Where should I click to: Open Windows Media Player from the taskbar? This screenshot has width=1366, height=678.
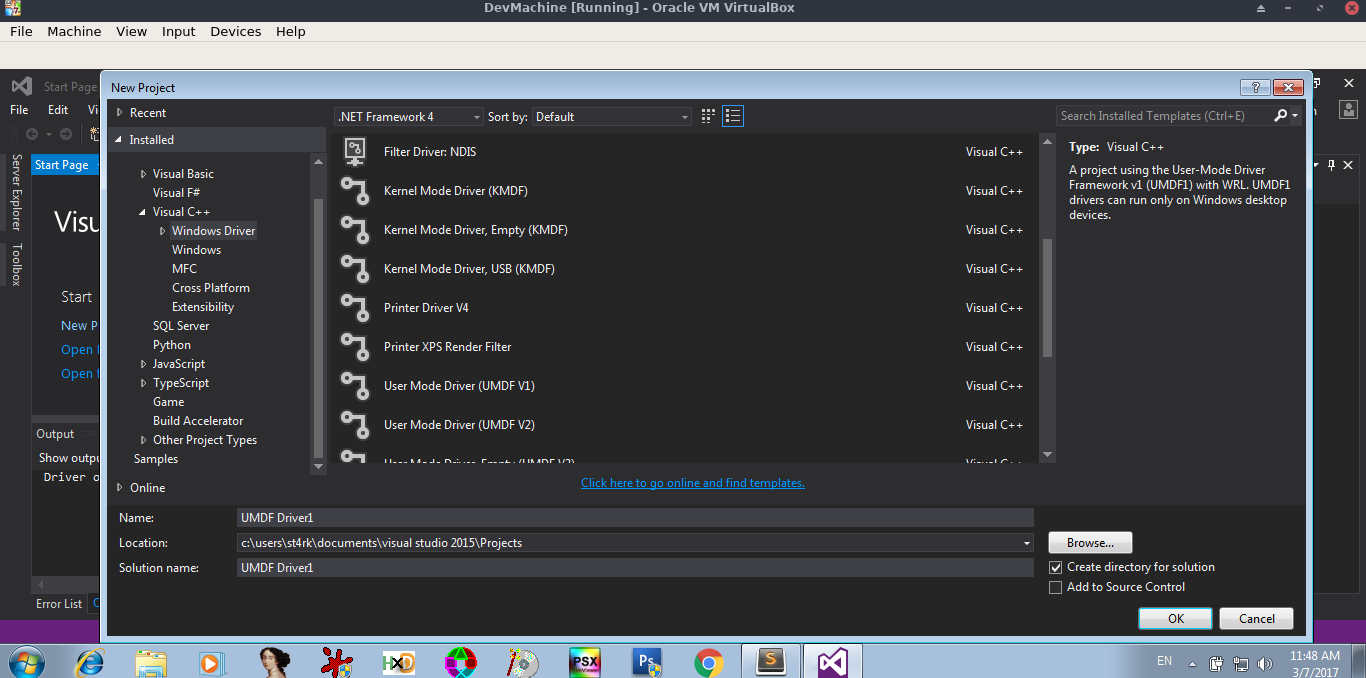210,662
